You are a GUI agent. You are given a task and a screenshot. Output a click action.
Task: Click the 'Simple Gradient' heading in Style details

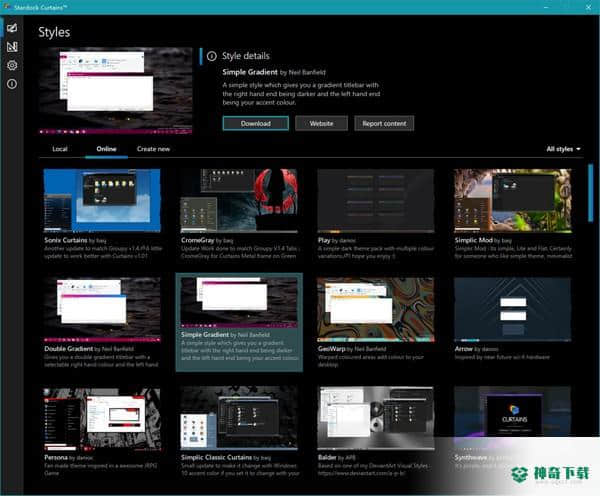point(250,72)
